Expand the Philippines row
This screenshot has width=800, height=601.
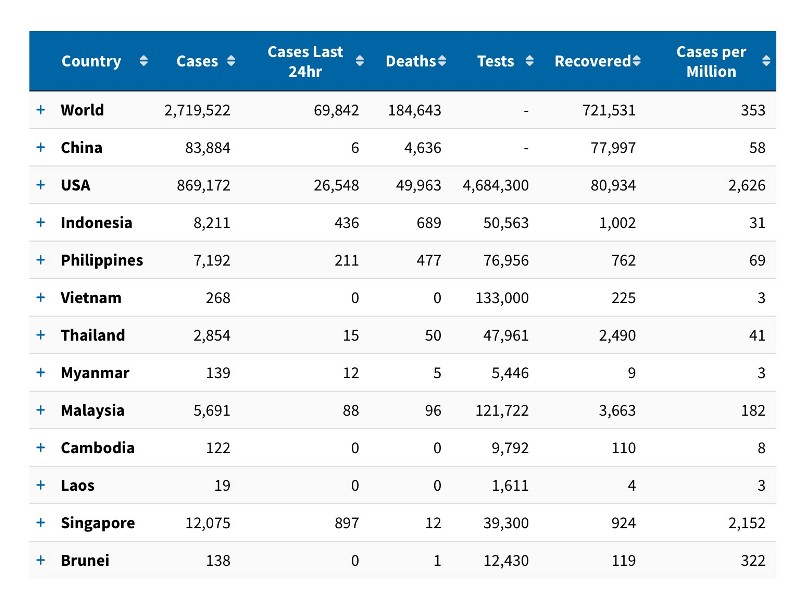(41, 260)
